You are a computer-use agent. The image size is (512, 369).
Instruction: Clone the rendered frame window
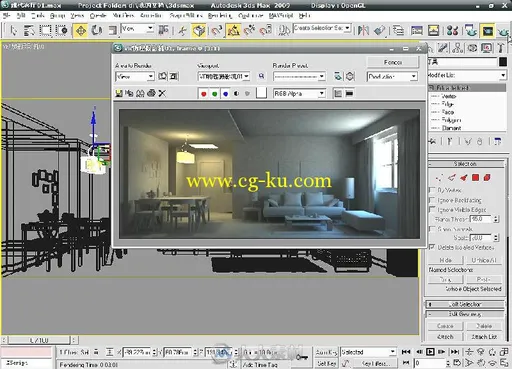pyautogui.click(x=140, y=93)
